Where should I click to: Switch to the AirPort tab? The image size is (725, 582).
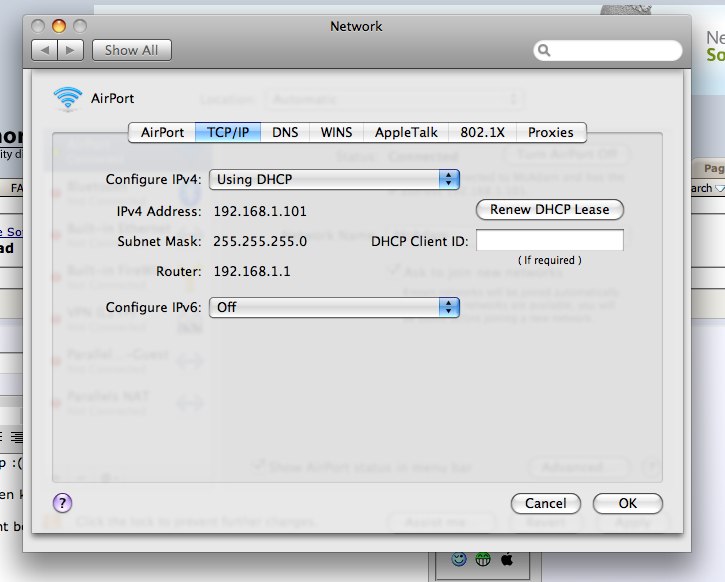pyautogui.click(x=162, y=133)
